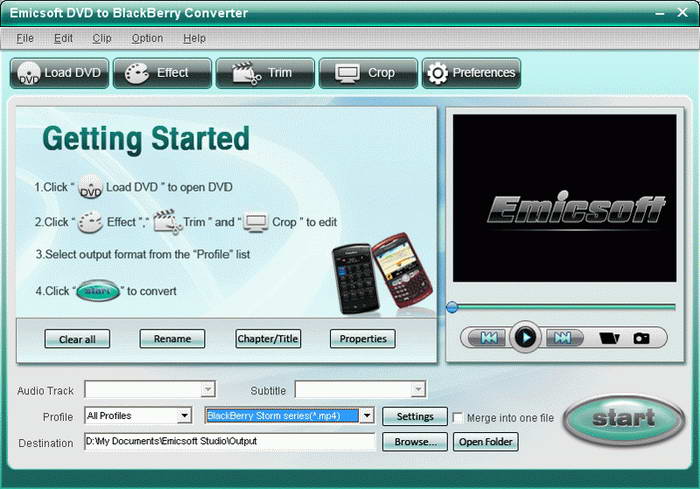Click the DVD disc icon in step 1
700x489 pixels.
91,187
